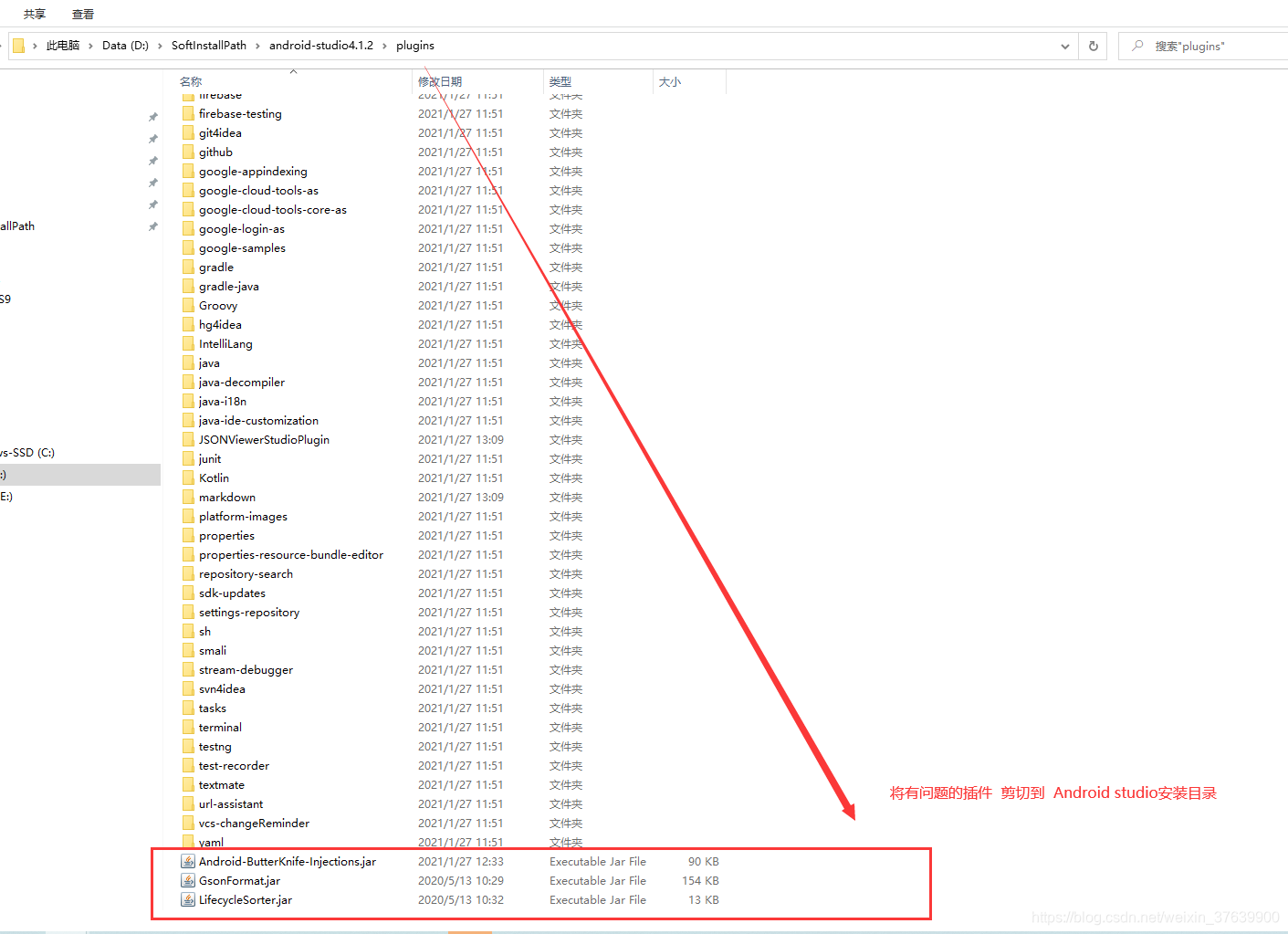Expand chevron after android-studio4.1.2 in breadcrumb
This screenshot has width=1288, height=934.
pos(385,46)
